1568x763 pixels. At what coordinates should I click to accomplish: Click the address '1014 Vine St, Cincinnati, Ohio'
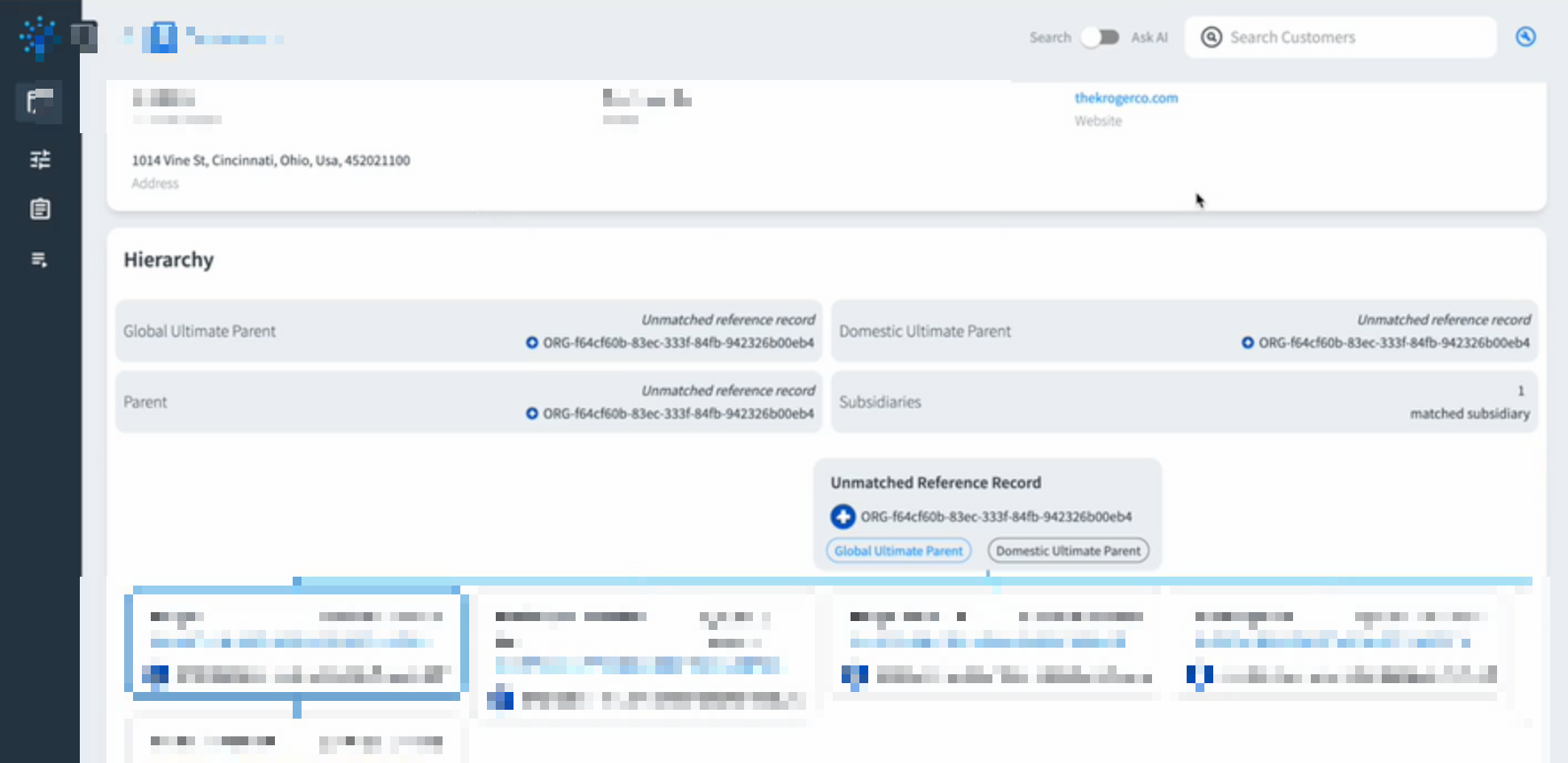[271, 161]
